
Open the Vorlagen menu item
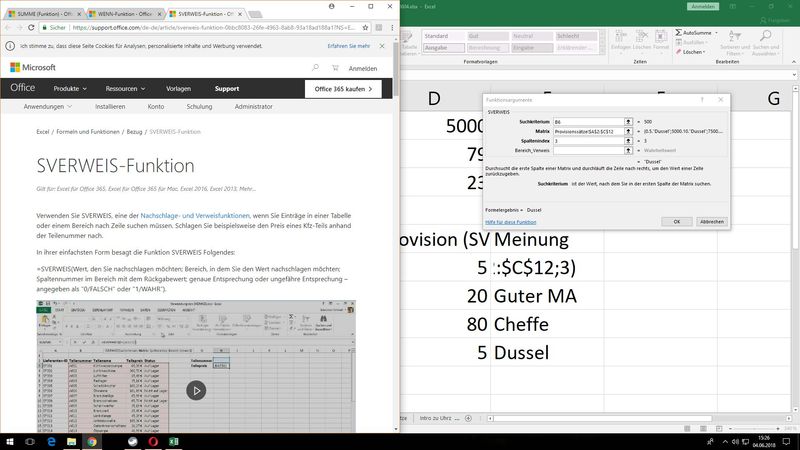pos(178,89)
